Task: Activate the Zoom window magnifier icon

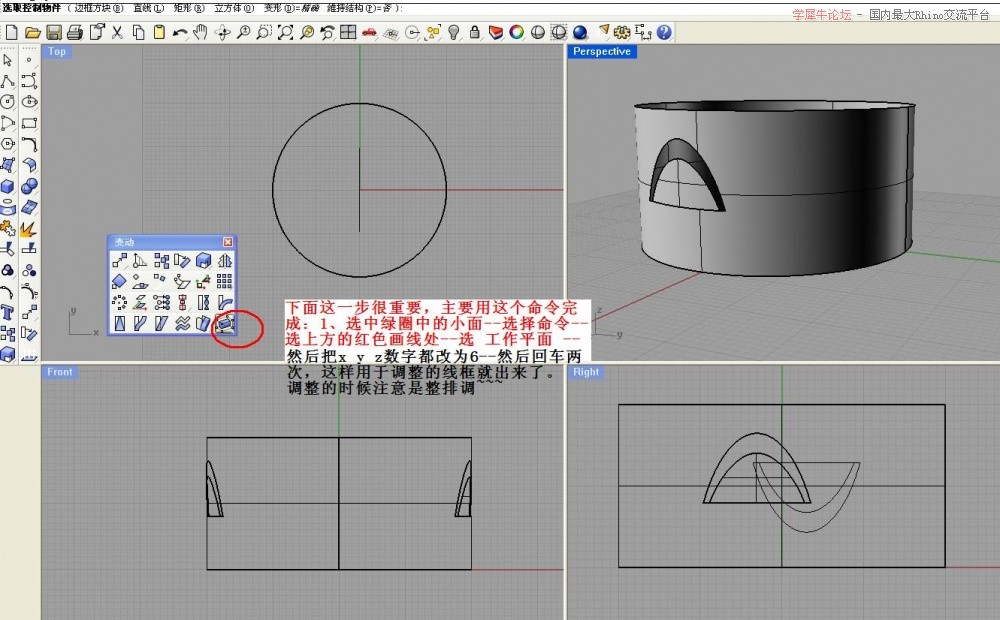Action: click(264, 33)
